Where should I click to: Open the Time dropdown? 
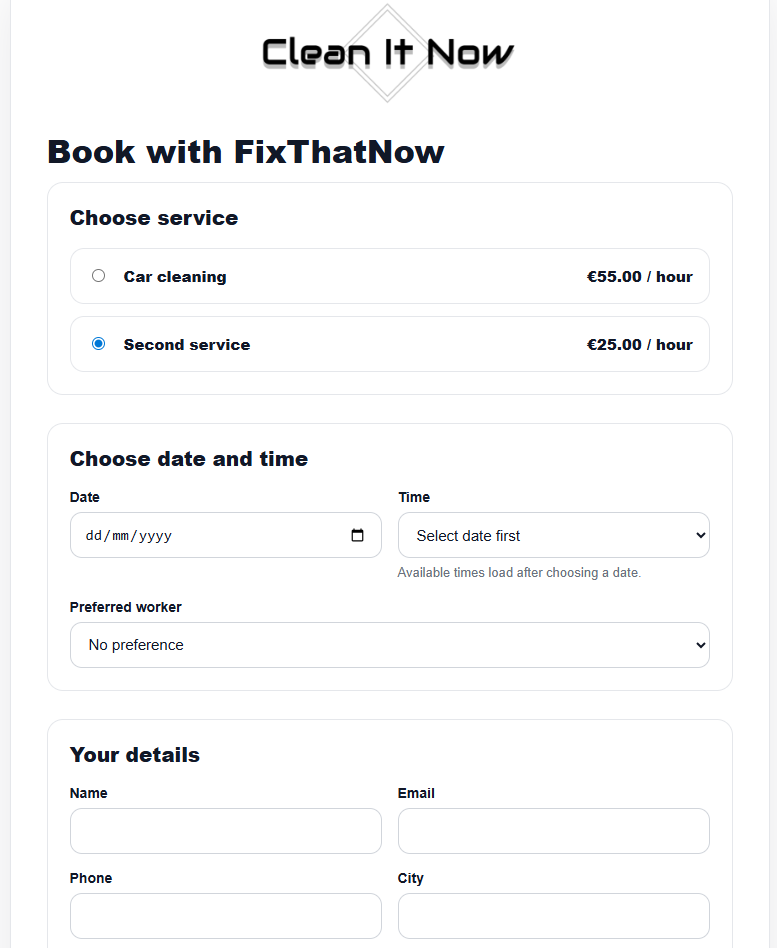click(x=554, y=535)
